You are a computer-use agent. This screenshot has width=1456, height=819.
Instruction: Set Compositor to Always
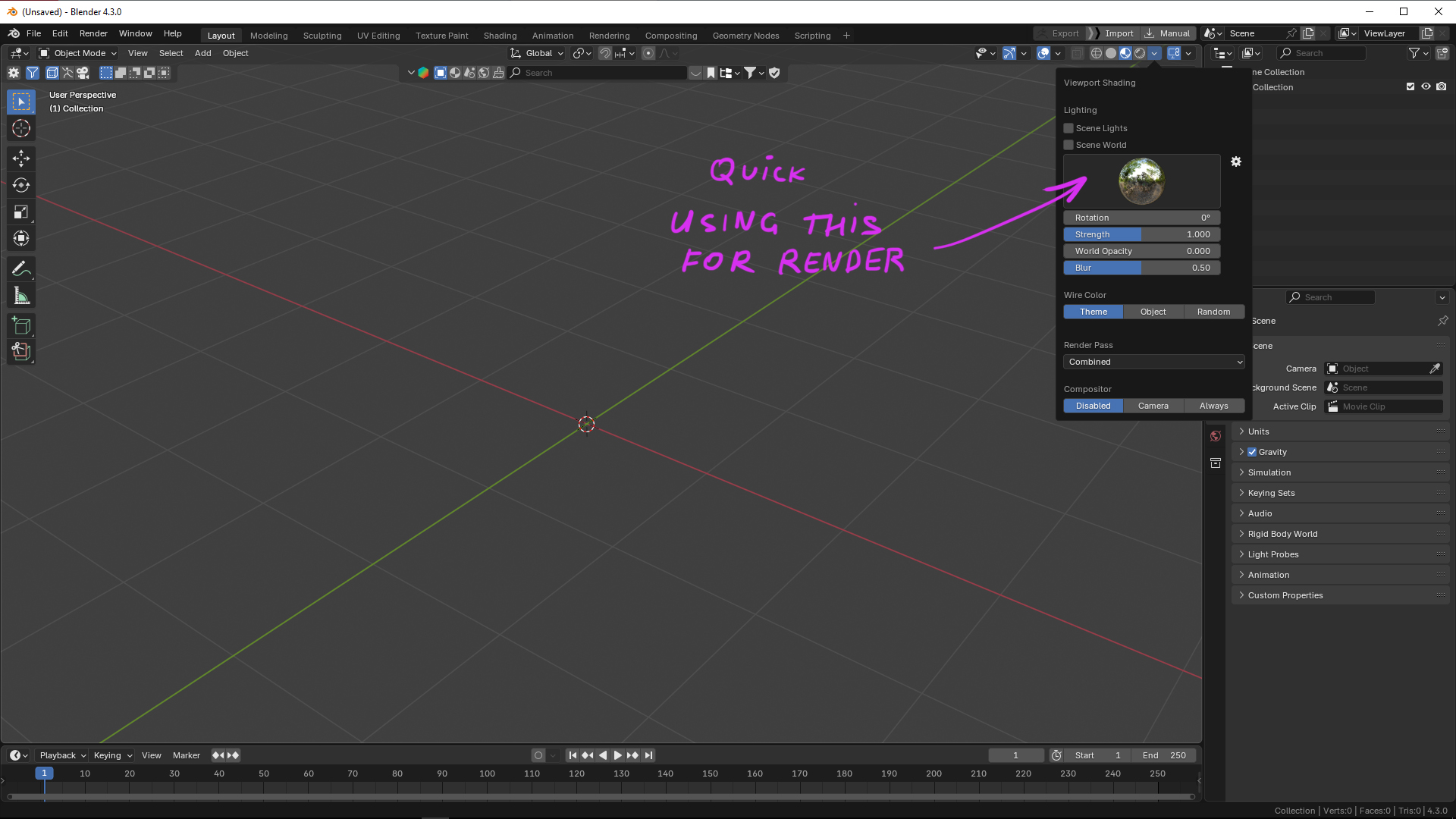click(1213, 406)
